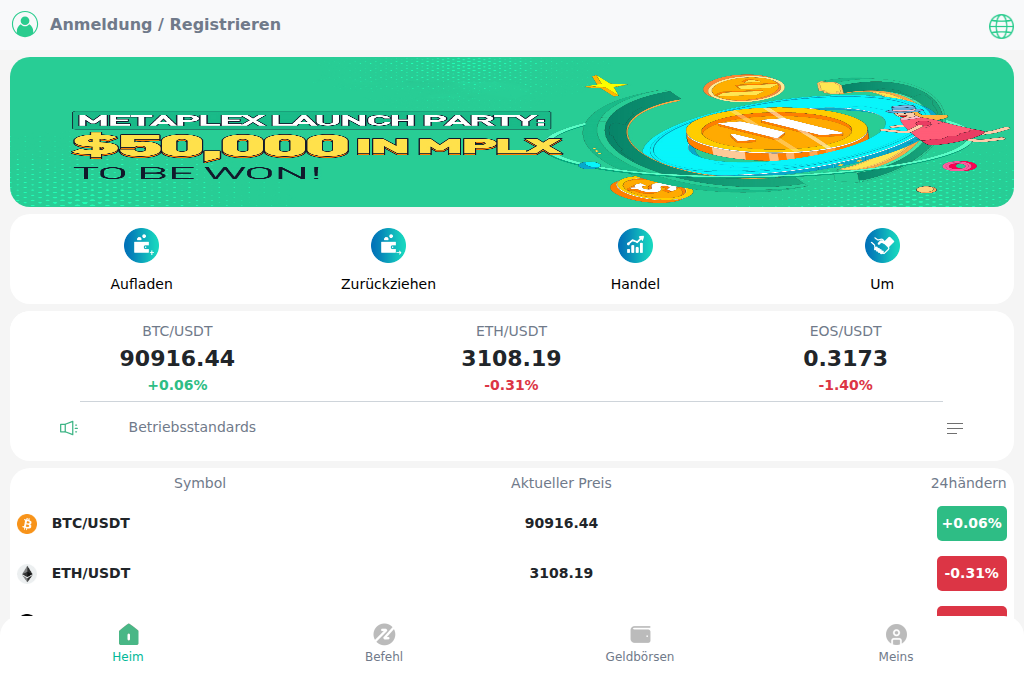Go to the Geldbörsen tab
The height and width of the screenshot is (681, 1024).
click(x=640, y=643)
